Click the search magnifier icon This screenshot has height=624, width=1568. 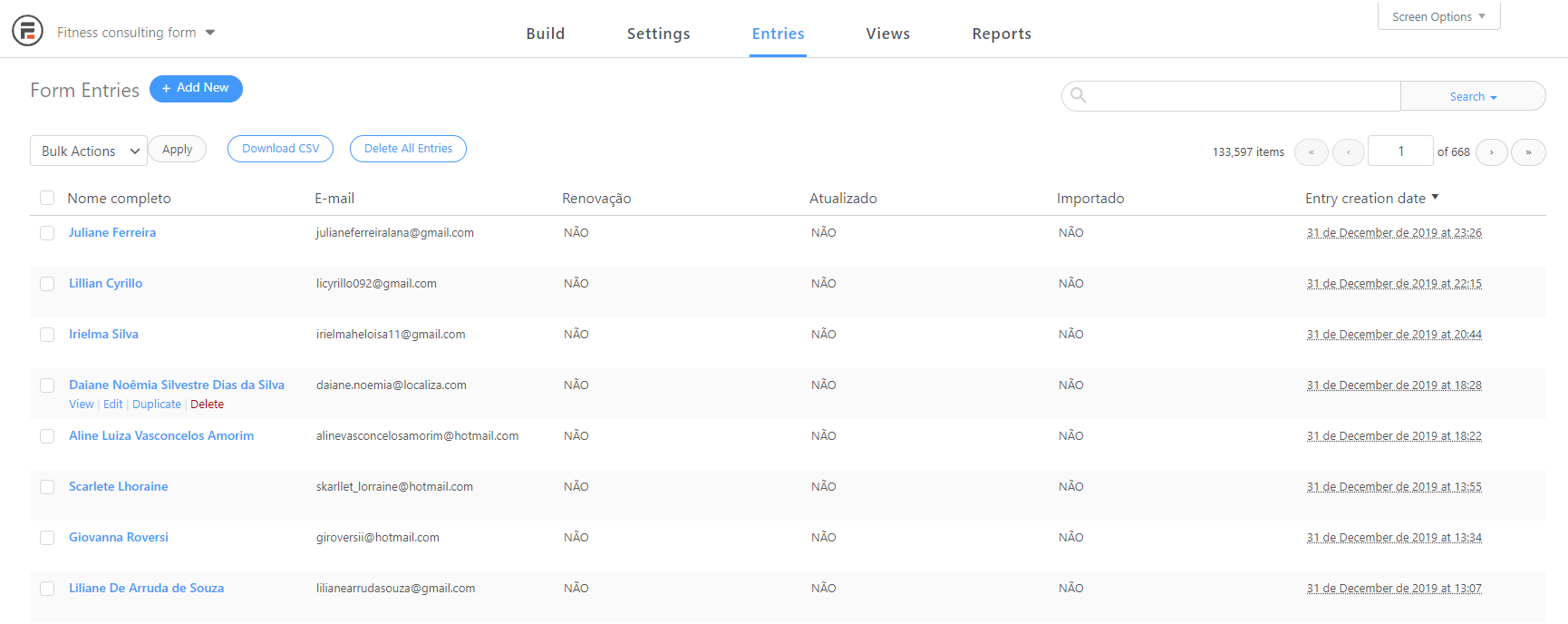1078,95
